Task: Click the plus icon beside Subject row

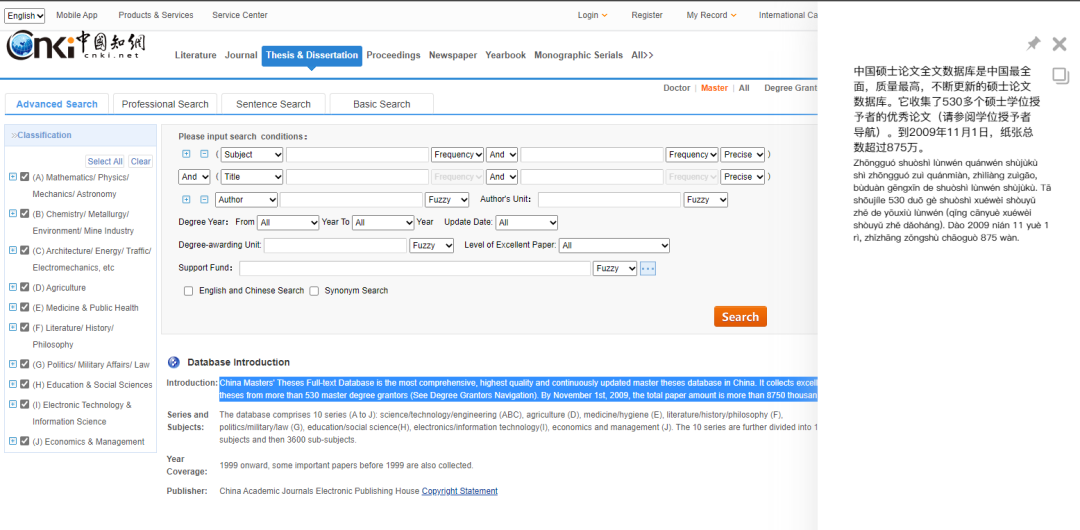Action: [x=186, y=154]
